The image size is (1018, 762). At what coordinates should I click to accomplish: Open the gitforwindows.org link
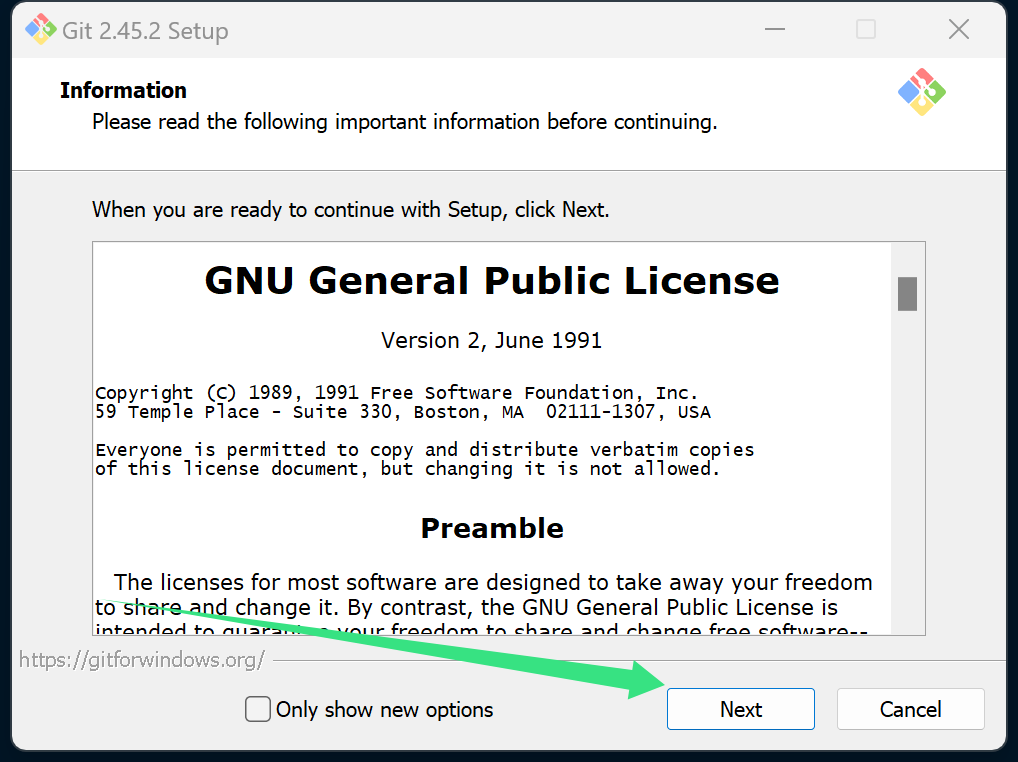pyautogui.click(x=142, y=660)
